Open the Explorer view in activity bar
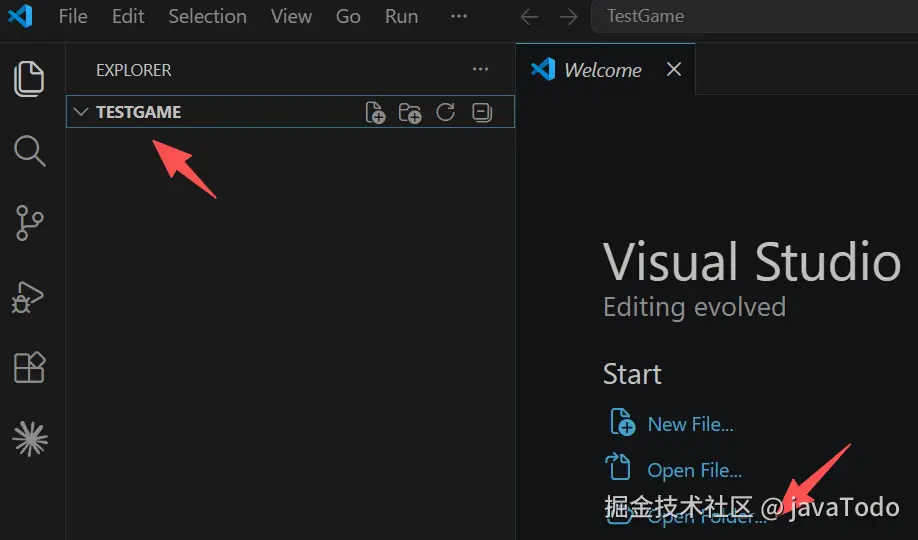Viewport: 918px width, 540px height. [30, 78]
